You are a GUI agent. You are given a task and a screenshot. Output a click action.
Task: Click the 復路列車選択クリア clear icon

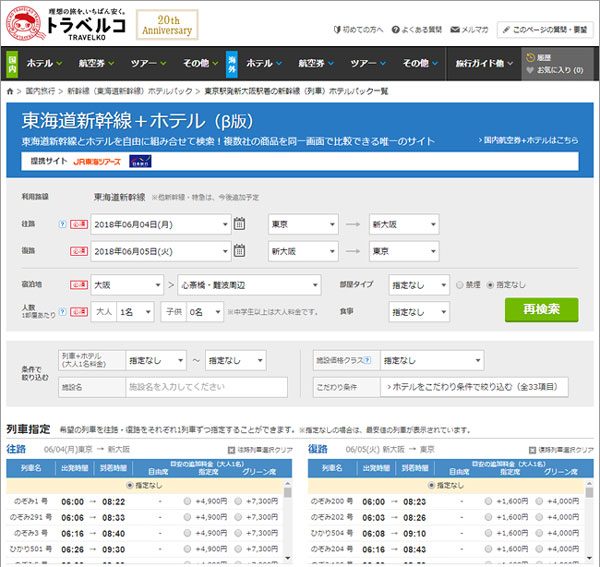(x=532, y=450)
